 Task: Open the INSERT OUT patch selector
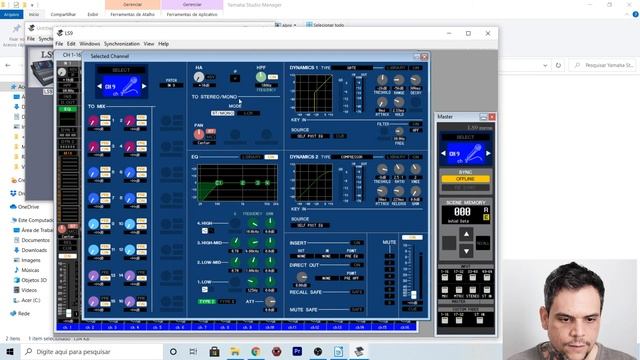[301, 256]
